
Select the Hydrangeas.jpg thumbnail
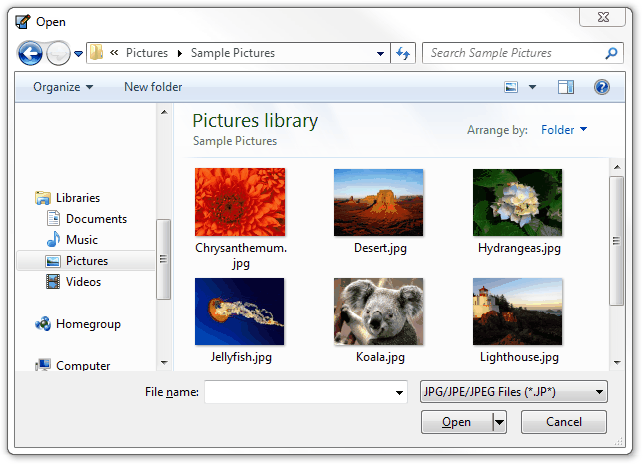tap(518, 203)
